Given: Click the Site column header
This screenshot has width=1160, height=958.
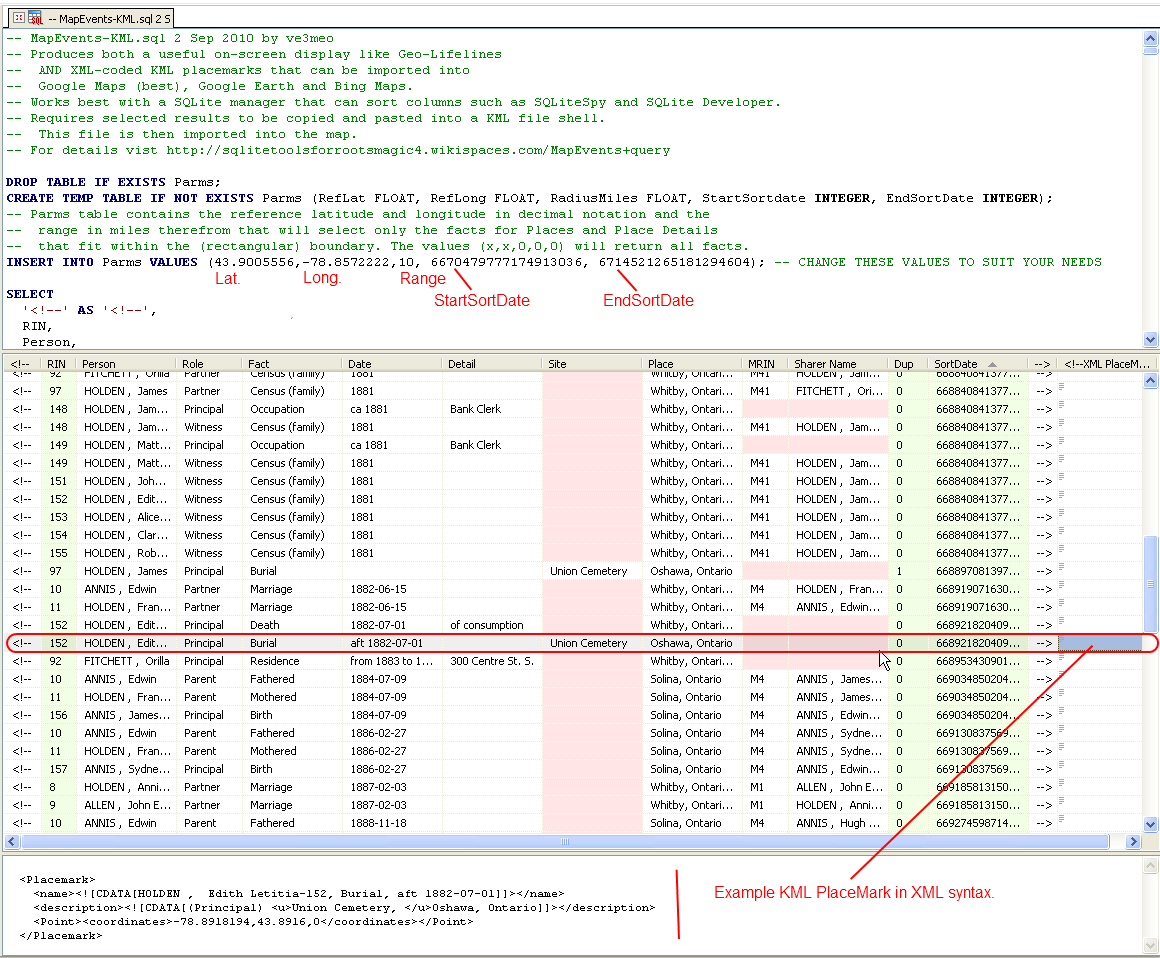Looking at the screenshot, I should tap(592, 364).
